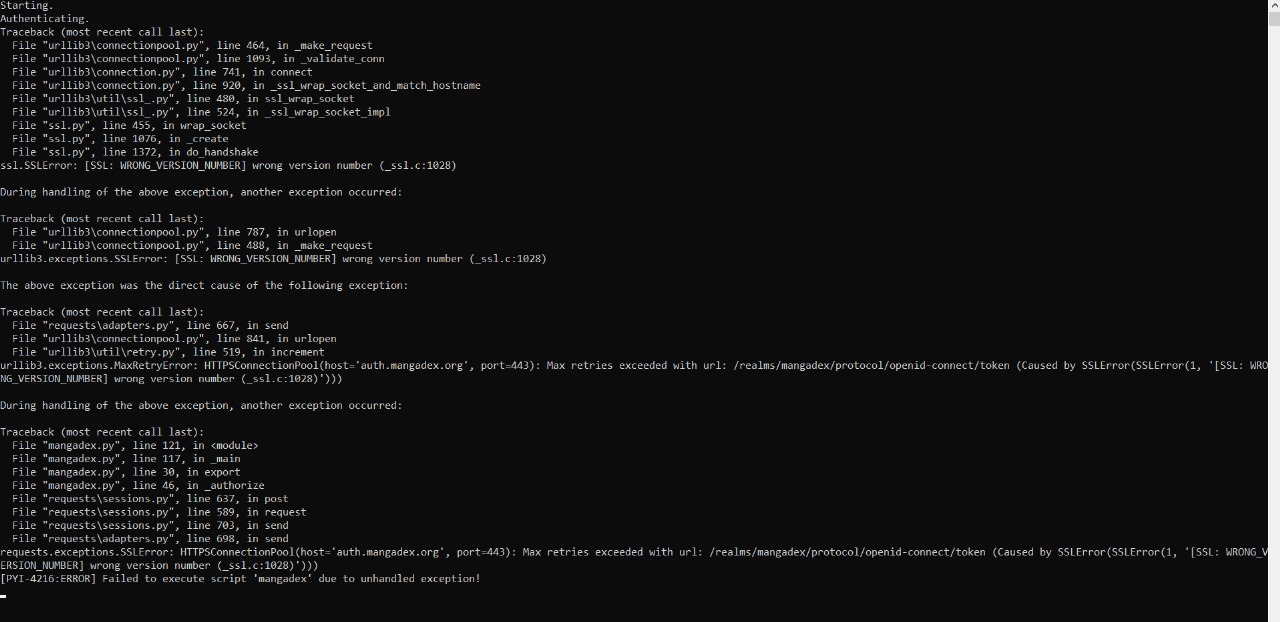Click the connection.py line 741 connect entry
This screenshot has width=1280, height=622.
(162, 72)
